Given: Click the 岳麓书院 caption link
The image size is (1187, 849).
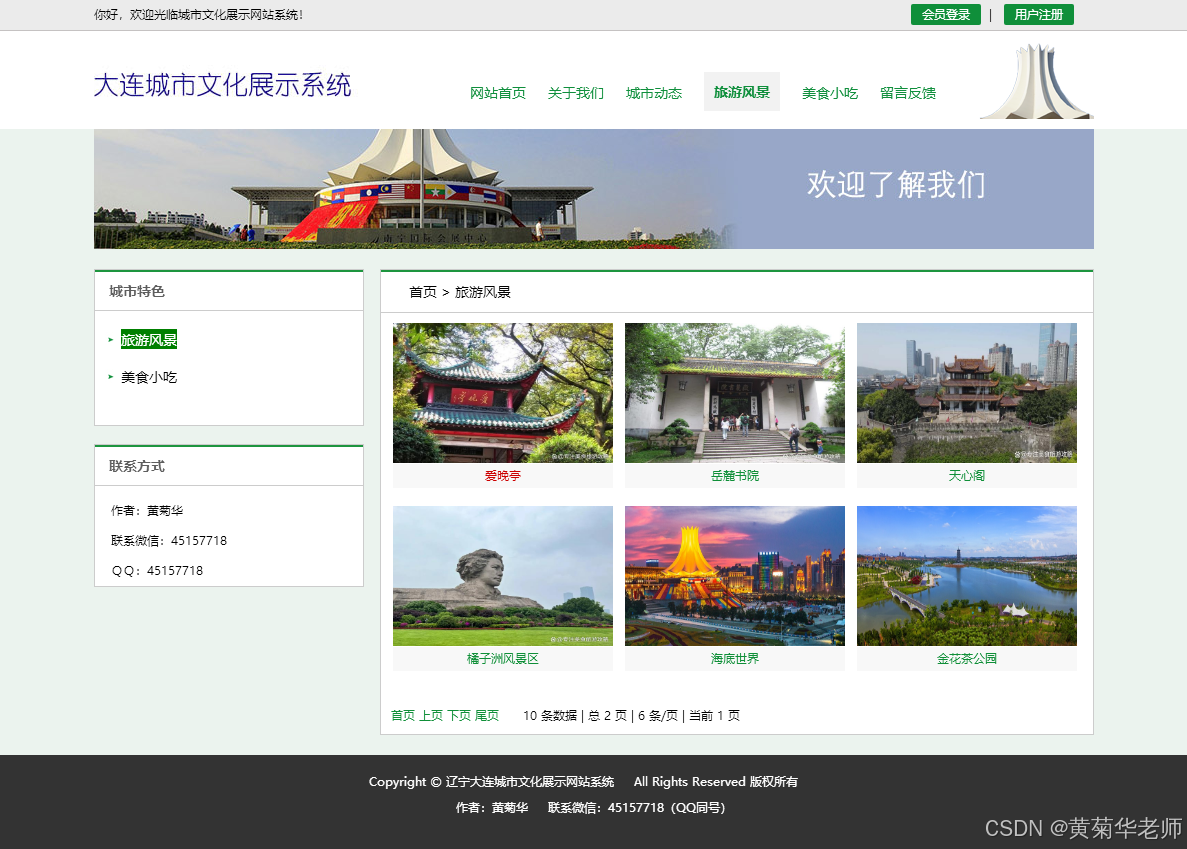Looking at the screenshot, I should pos(734,476).
